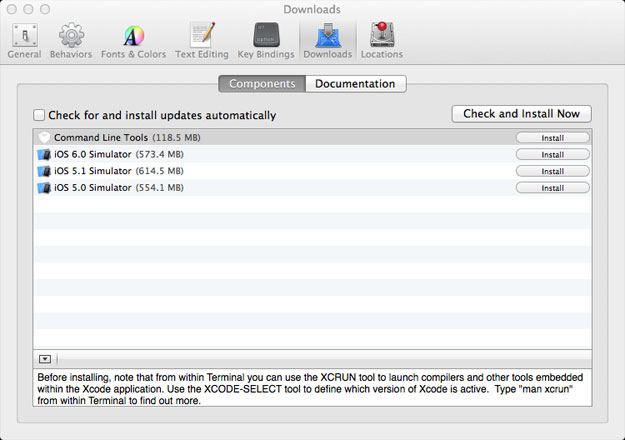Open the Behaviors gear preferences
The width and height of the screenshot is (625, 440).
[71, 41]
